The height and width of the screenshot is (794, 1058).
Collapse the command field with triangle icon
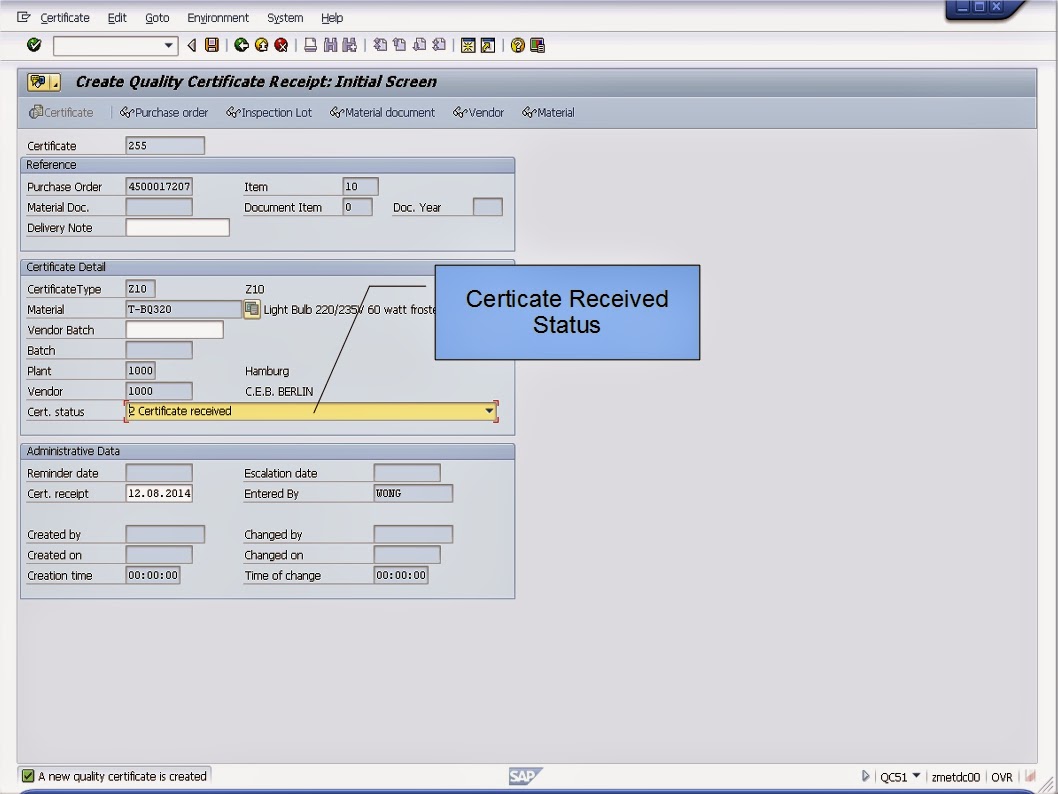click(192, 45)
